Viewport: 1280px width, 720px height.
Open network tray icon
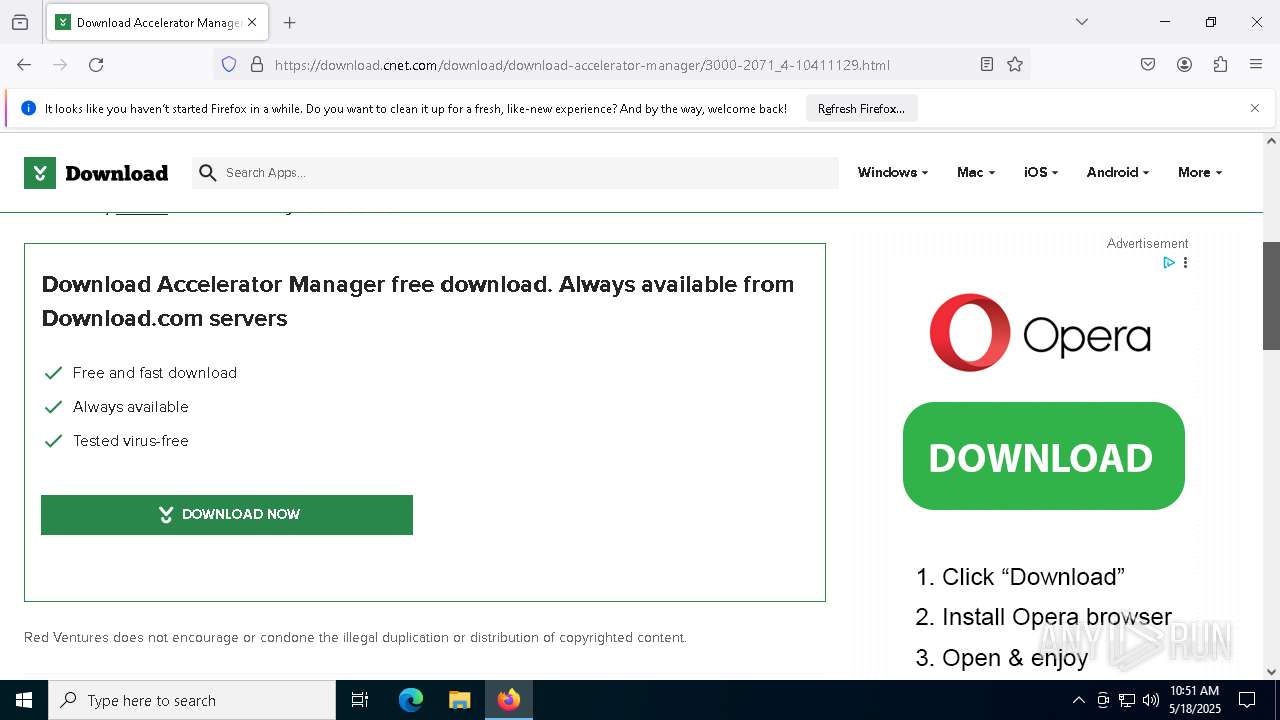coord(1127,700)
